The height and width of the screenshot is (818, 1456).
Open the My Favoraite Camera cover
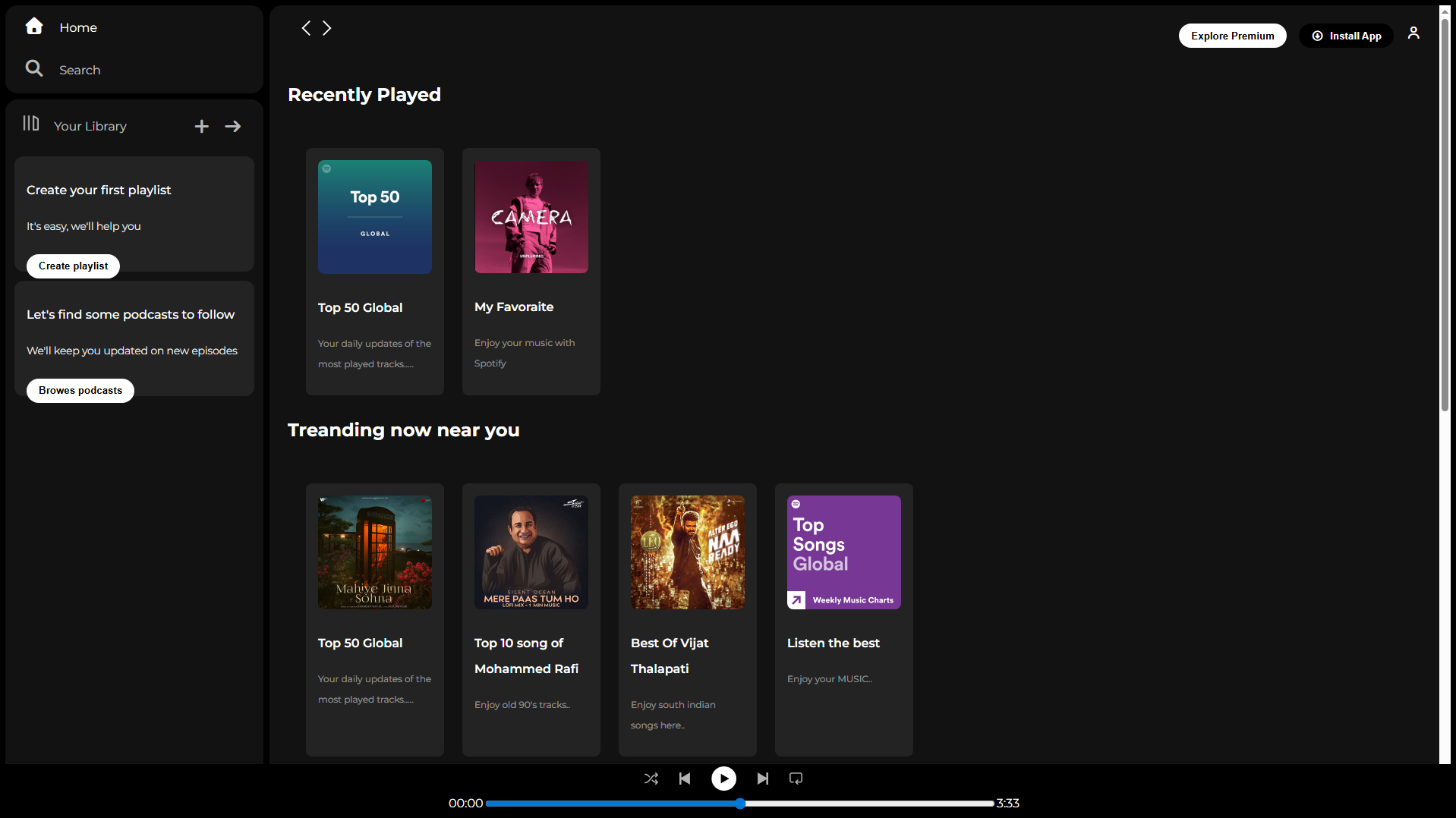[x=531, y=217]
